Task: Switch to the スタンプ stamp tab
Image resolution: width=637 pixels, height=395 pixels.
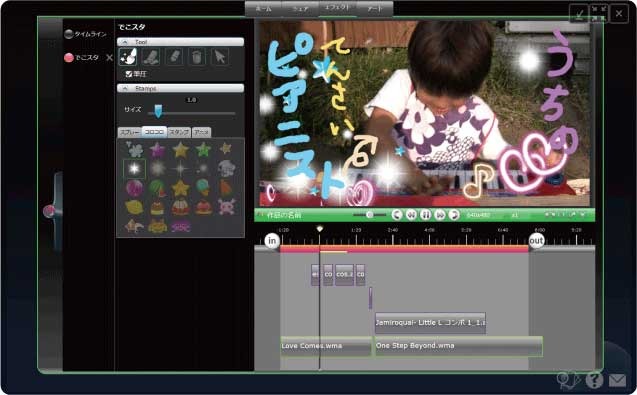Action: tap(179, 132)
